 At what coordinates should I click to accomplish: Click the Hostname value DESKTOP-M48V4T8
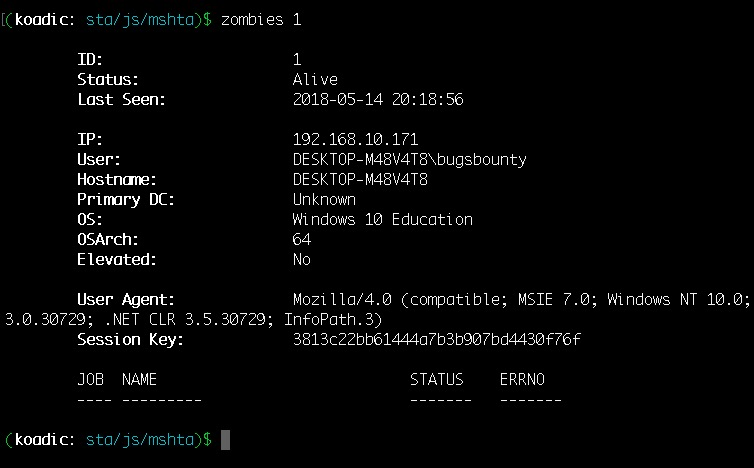click(x=360, y=180)
